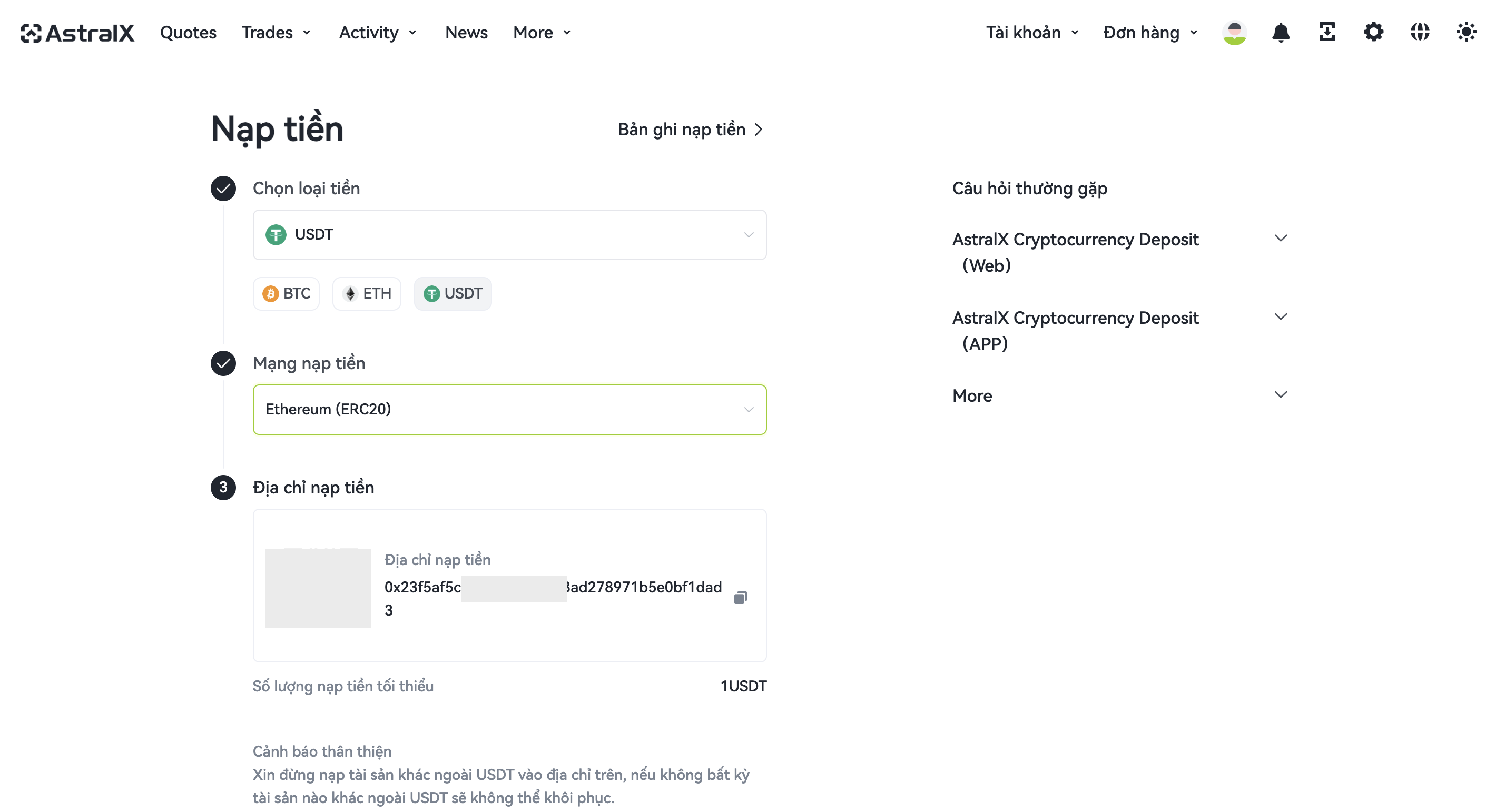Screen dimensions: 1495x812
Task: Open notifications bell
Action: (1281, 33)
